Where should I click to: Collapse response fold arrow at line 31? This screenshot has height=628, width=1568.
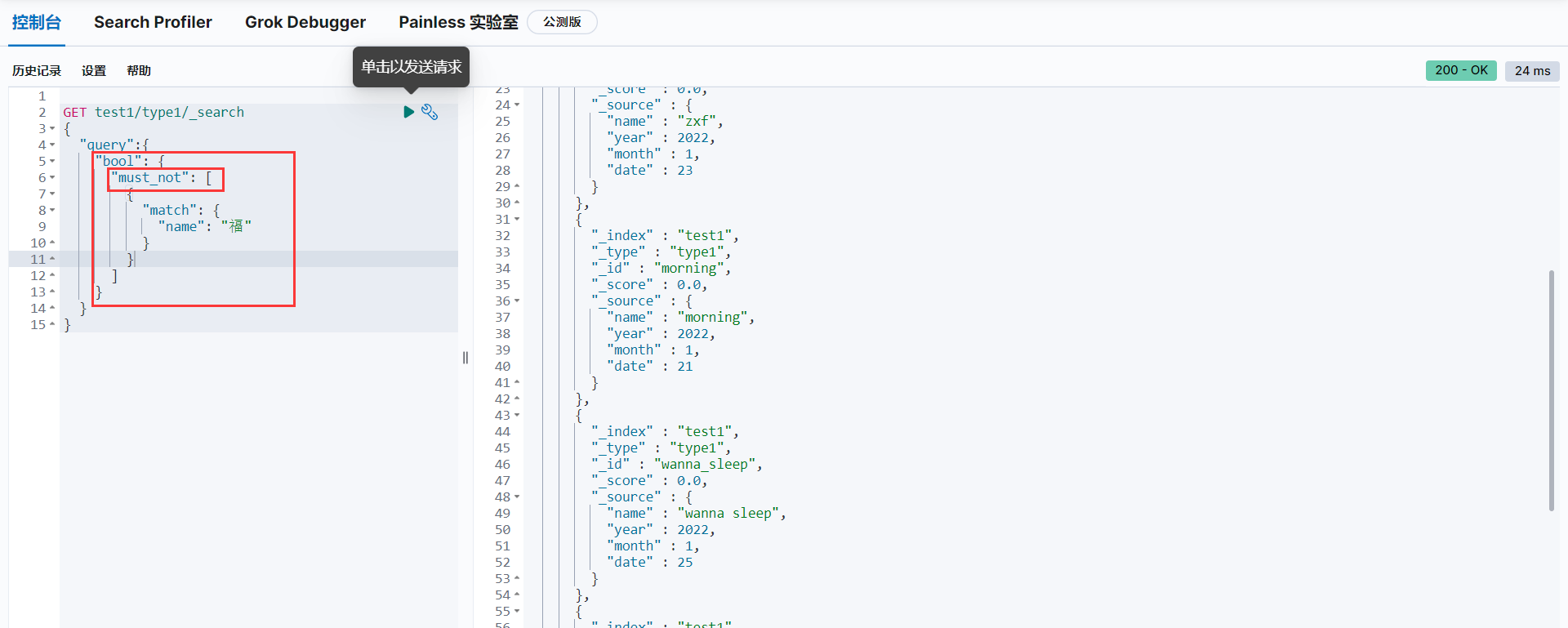[x=517, y=220]
